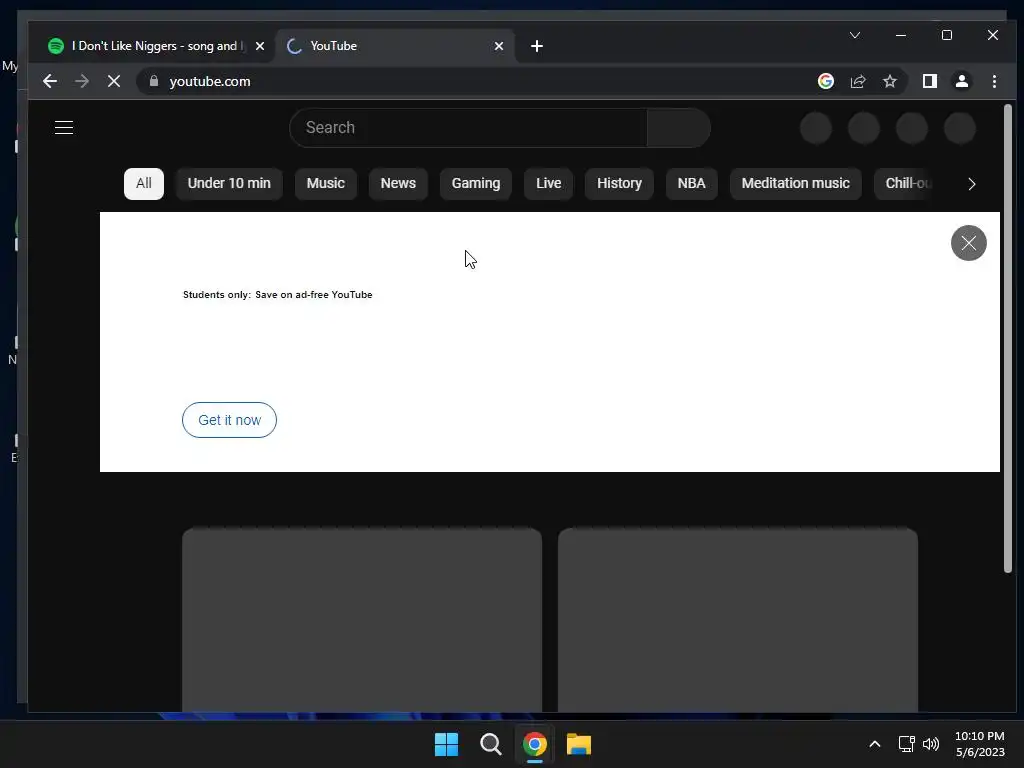This screenshot has width=1024, height=768.
Task: Open Windows taskbar search
Action: tap(490, 744)
